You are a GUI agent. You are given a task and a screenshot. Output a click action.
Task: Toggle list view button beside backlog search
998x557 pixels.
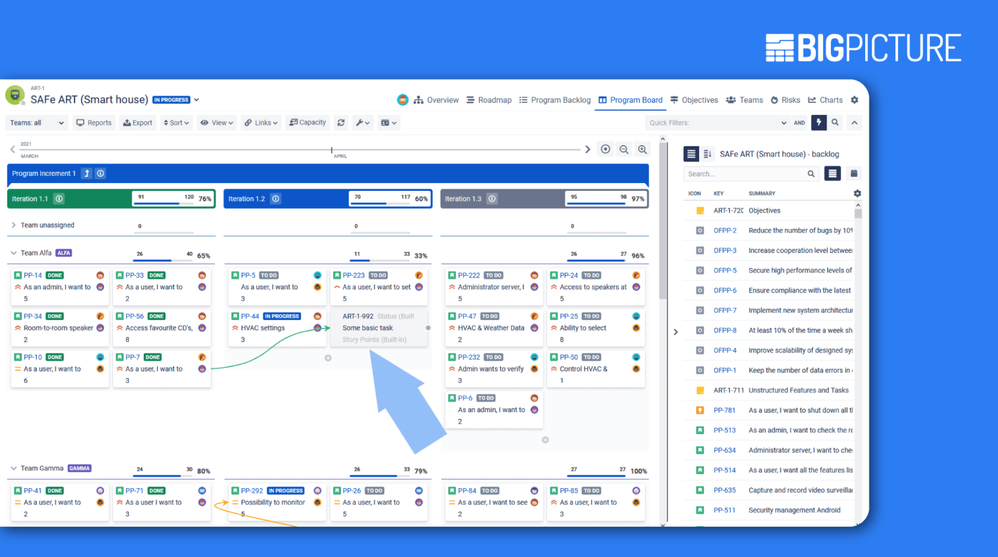832,173
